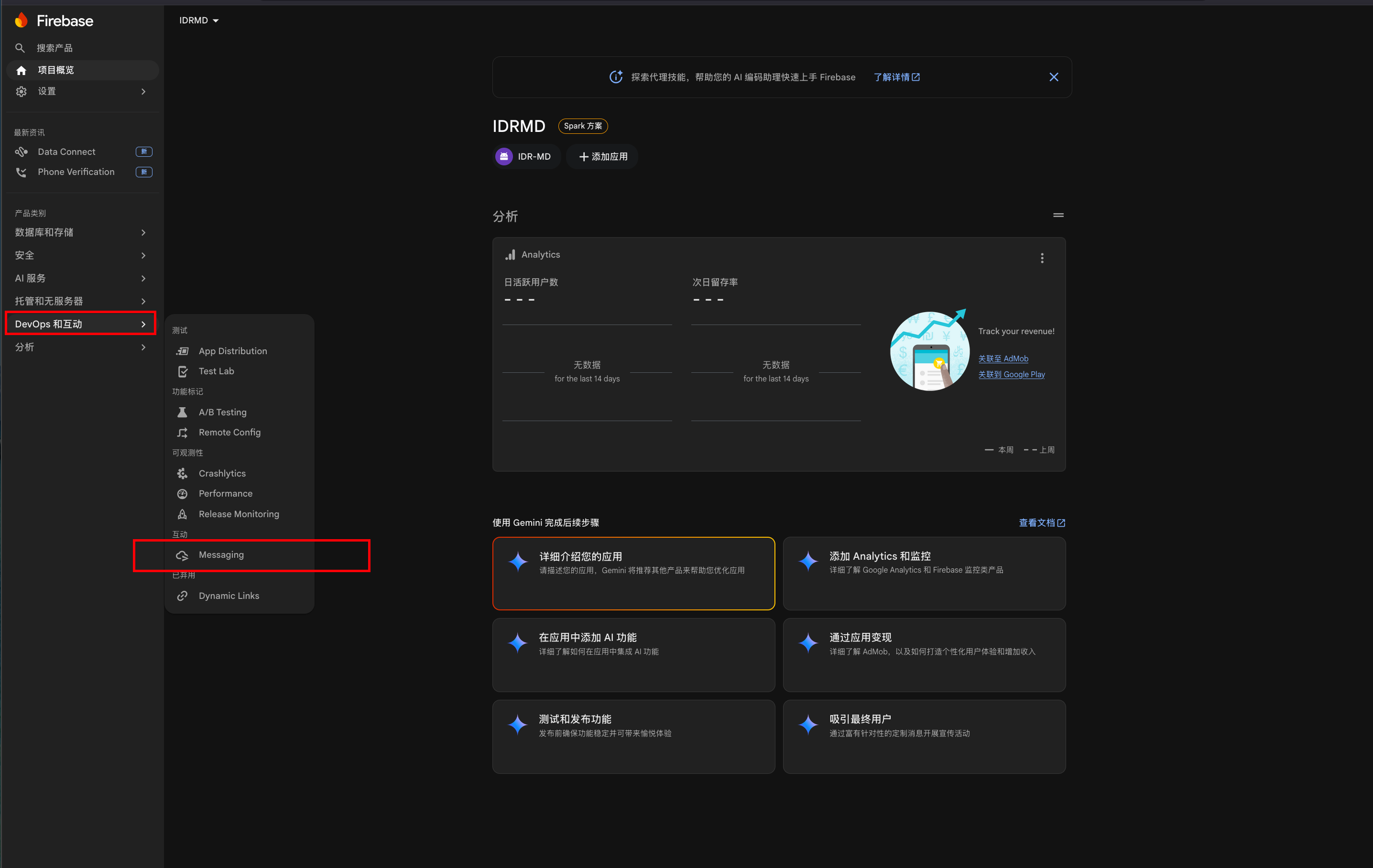
Task: Open the 添加 Analytics 和监控 card
Action: tap(924, 574)
